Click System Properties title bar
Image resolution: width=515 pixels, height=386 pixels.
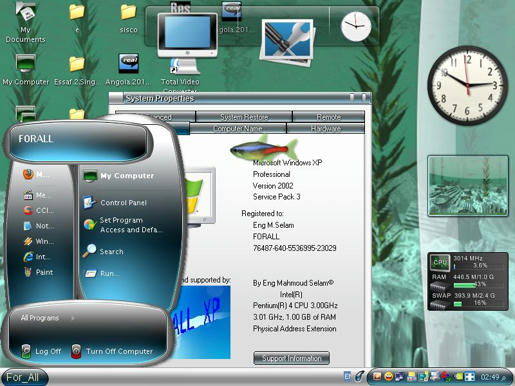240,98
